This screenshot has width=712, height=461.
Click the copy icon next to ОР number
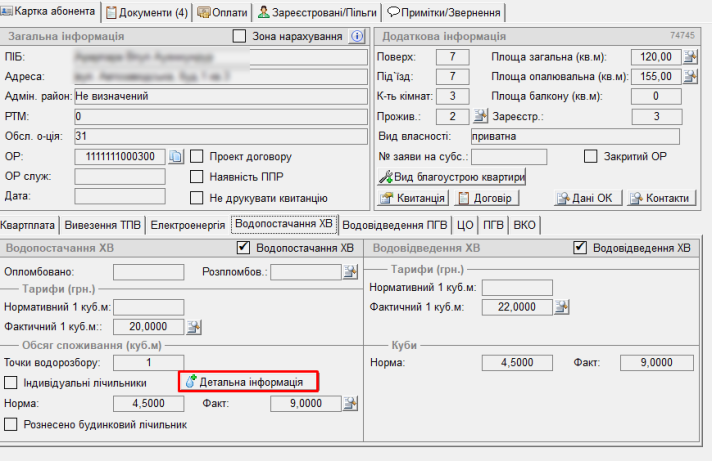tap(176, 157)
